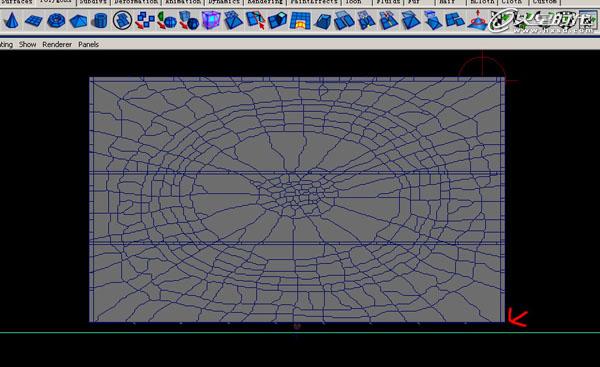Screen dimensions: 600x367
Task: Click the blue wedge block shelf icon
Action: 322,21
